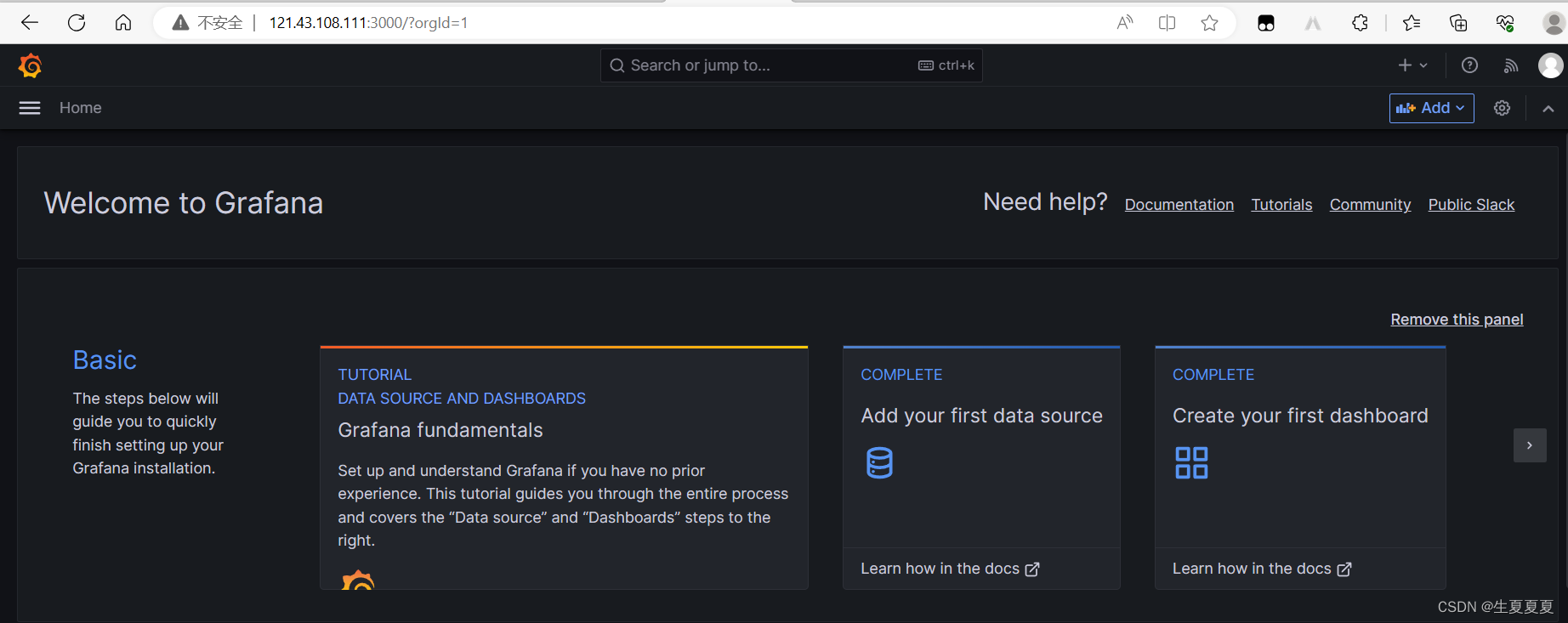
Task: Open the Add your first data source card
Action: pos(981,467)
